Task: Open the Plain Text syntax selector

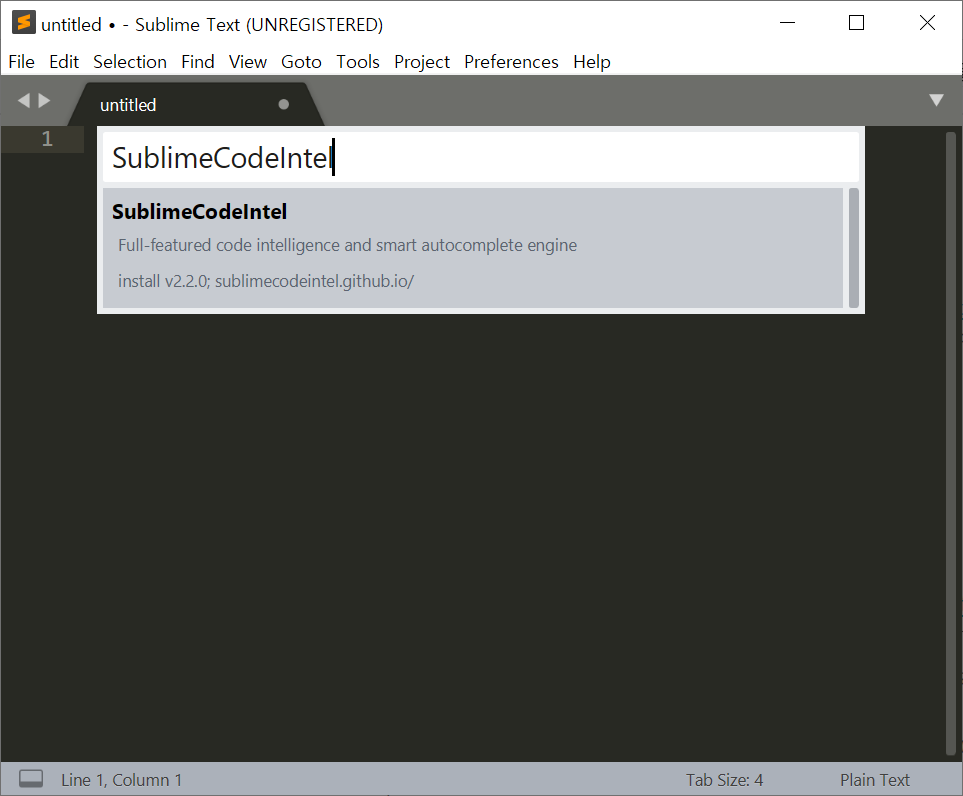Action: click(x=875, y=780)
